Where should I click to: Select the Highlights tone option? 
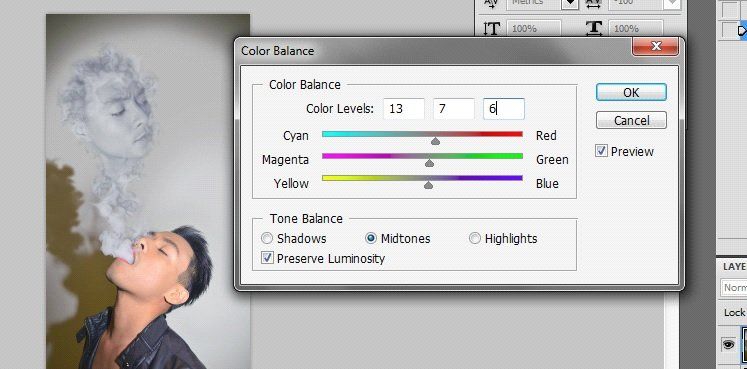[x=475, y=238]
